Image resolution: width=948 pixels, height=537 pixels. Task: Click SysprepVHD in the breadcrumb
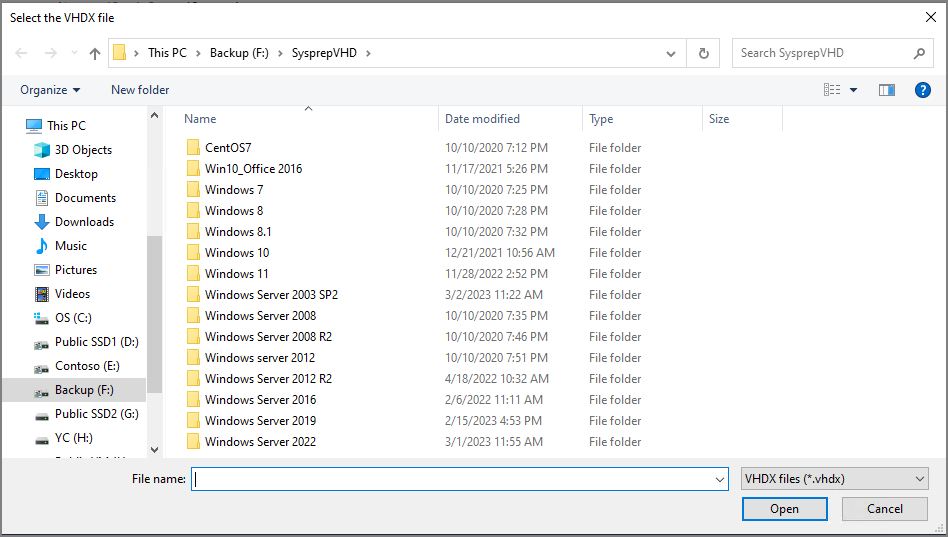tap(324, 53)
